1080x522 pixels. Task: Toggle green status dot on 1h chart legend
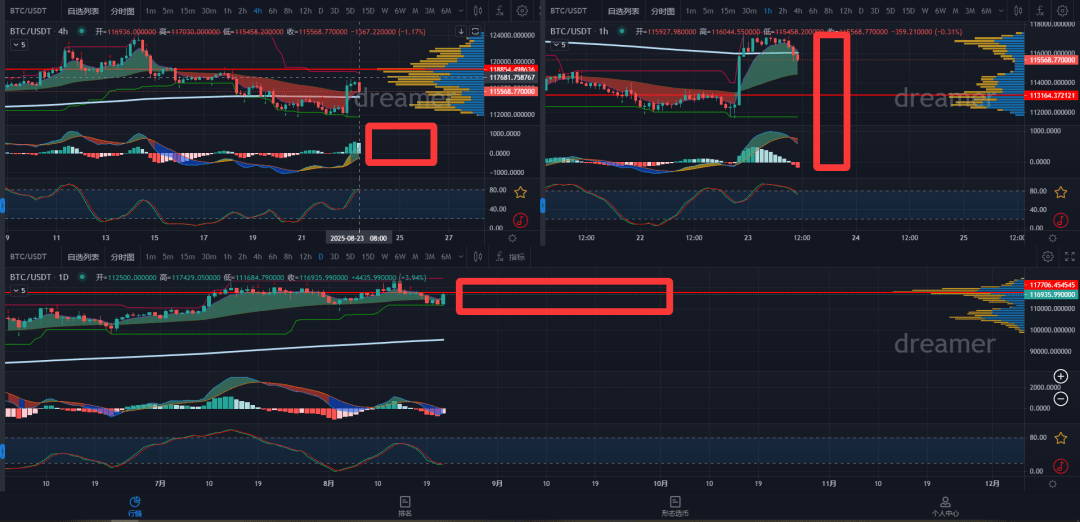click(622, 31)
